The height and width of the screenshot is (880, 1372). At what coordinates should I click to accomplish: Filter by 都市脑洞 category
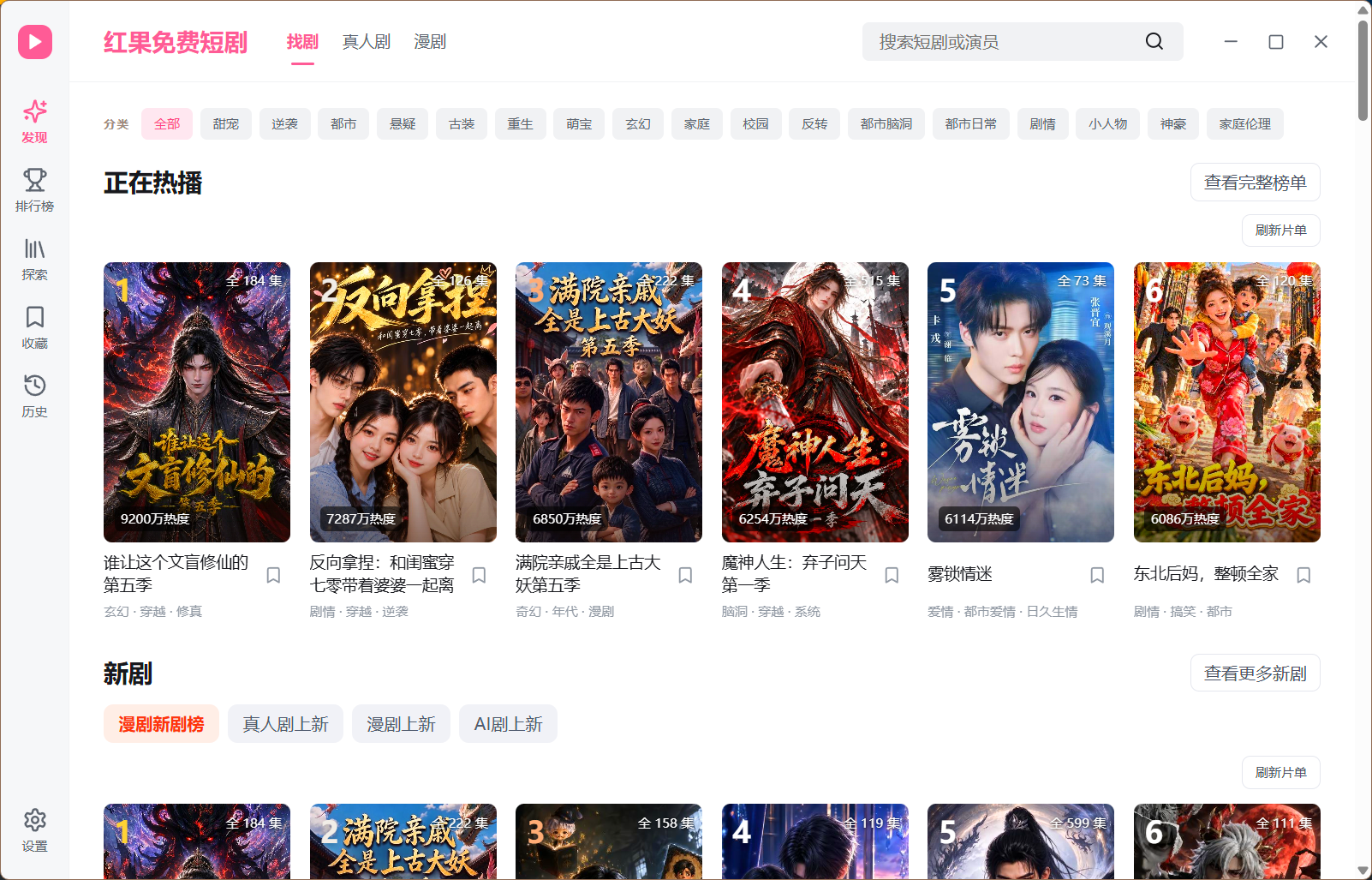pyautogui.click(x=886, y=124)
